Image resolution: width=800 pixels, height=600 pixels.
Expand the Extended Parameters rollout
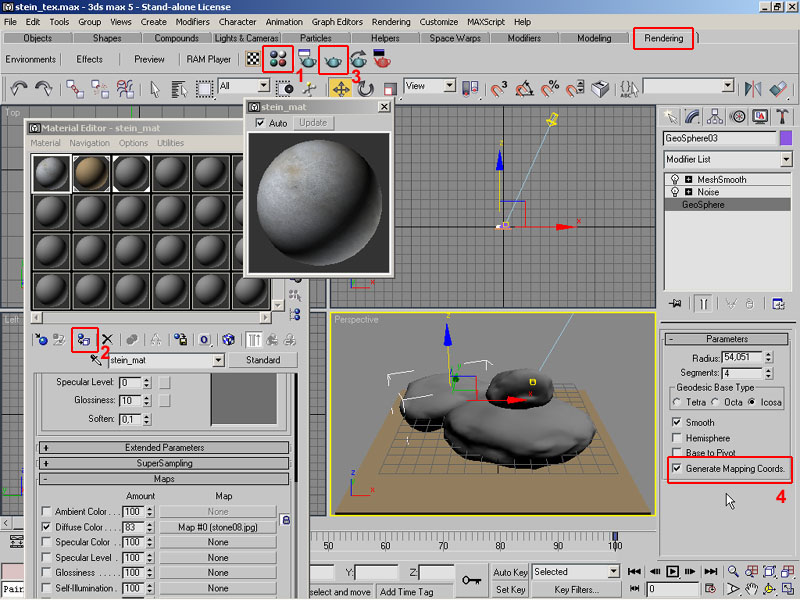[164, 448]
